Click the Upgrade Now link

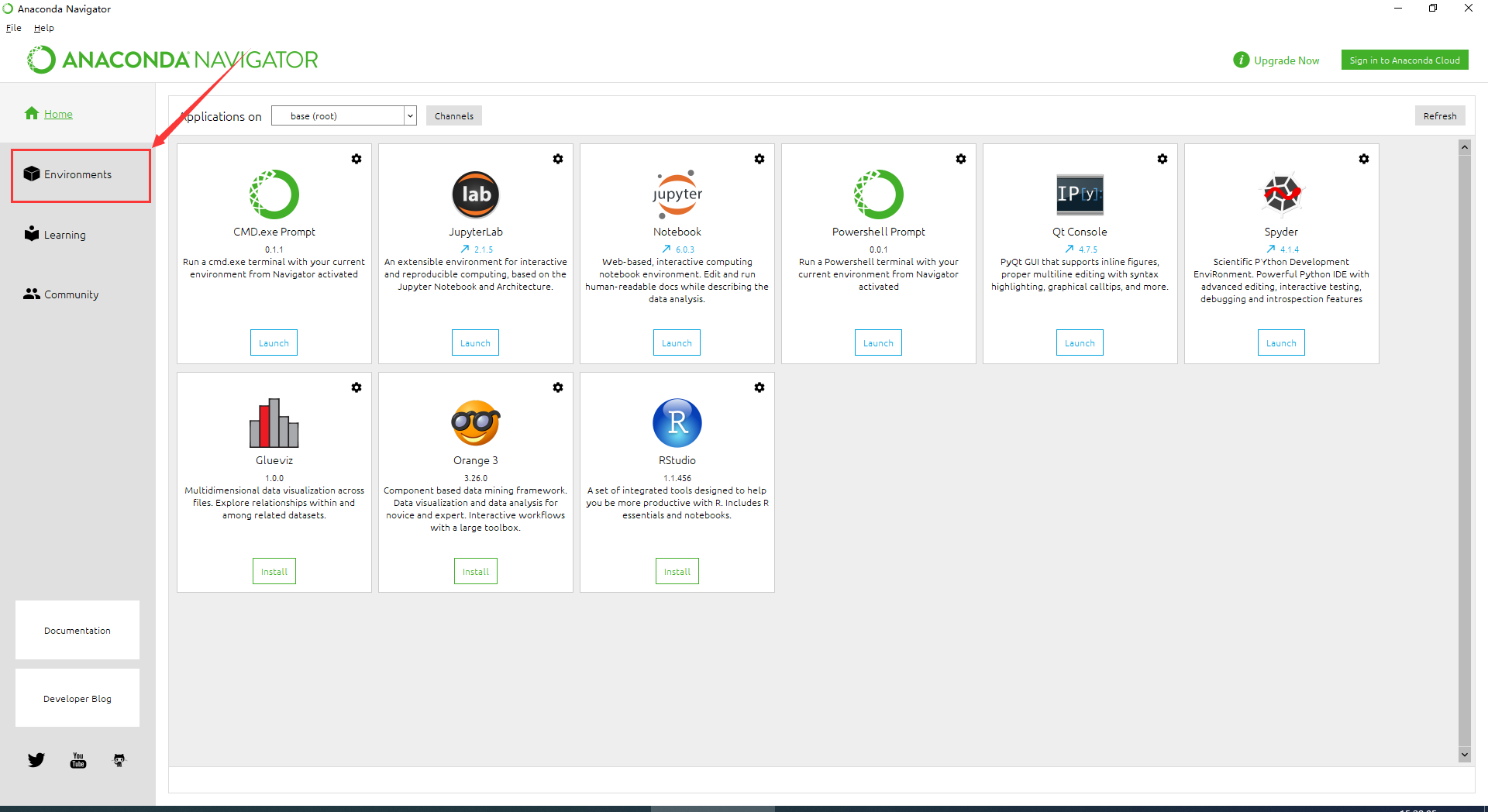tap(1286, 60)
